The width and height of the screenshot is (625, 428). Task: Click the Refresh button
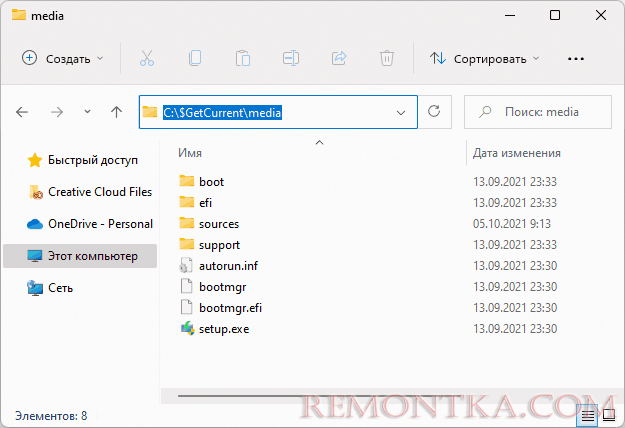pos(434,111)
